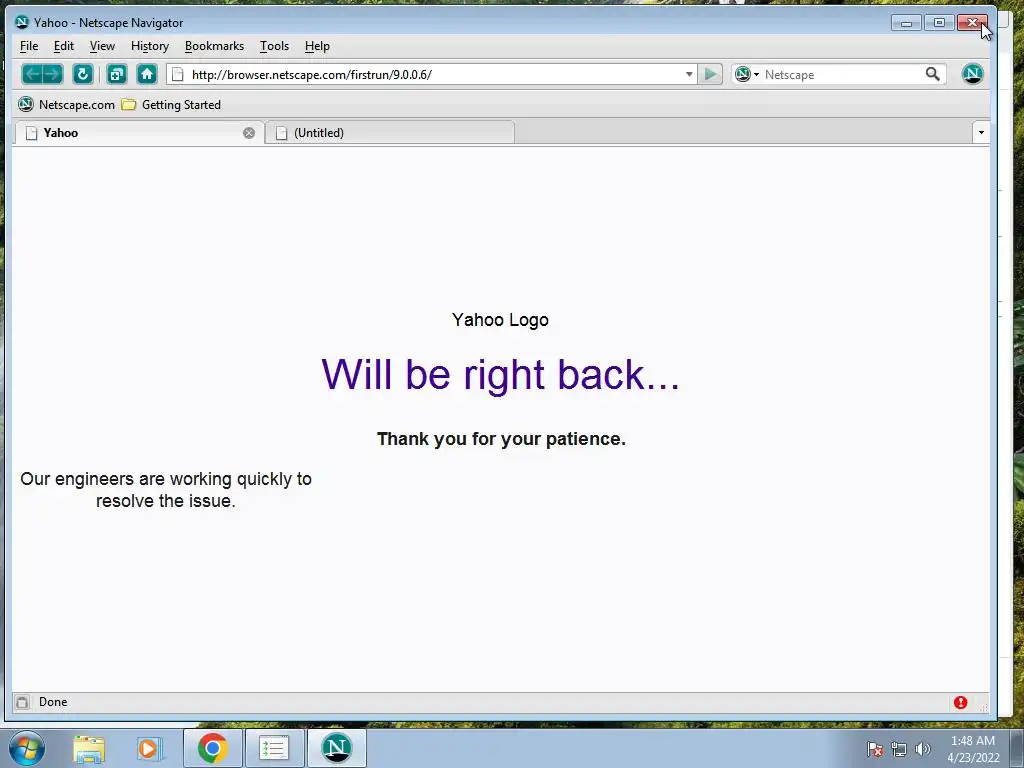
Task: Open the Edit menu
Action: click(63, 46)
